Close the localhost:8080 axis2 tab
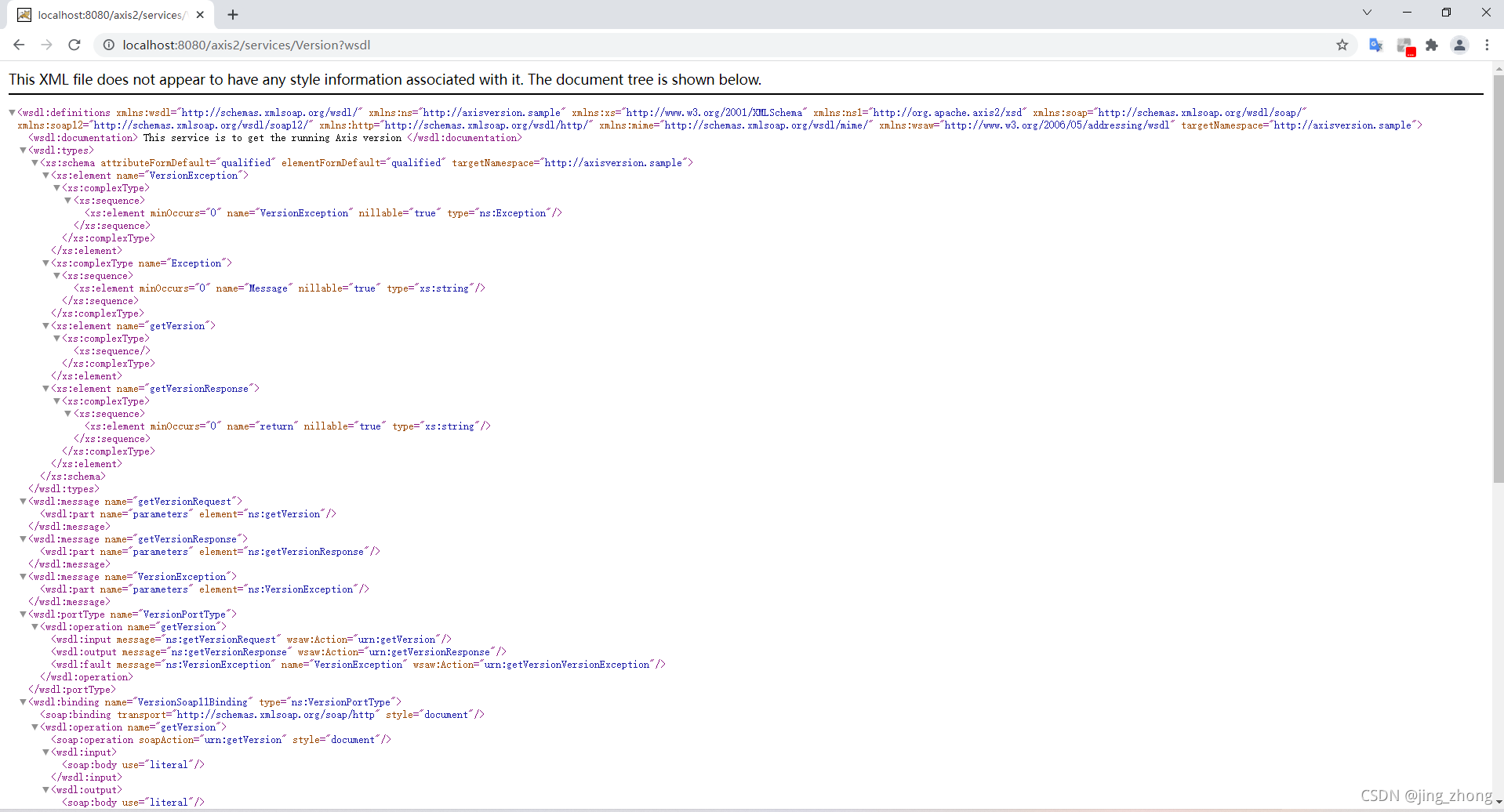Screen dimensions: 1504x812 click(200, 14)
